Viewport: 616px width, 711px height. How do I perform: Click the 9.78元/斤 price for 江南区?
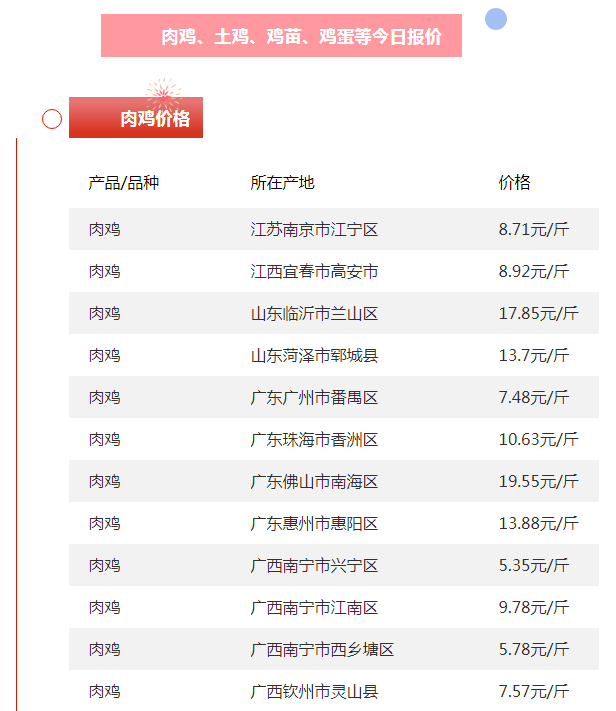click(533, 608)
